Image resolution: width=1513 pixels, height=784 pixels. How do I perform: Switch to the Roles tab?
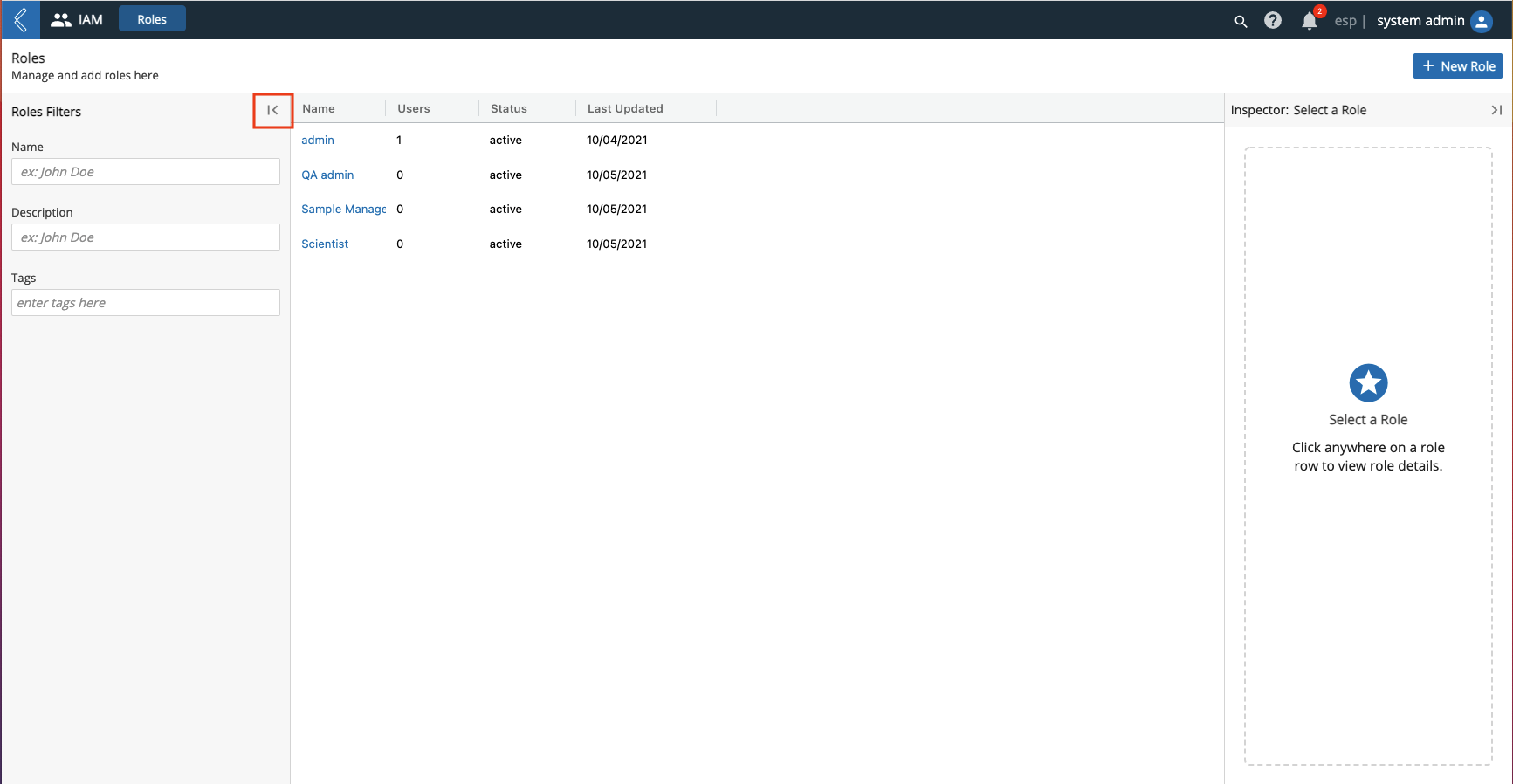pyautogui.click(x=152, y=19)
